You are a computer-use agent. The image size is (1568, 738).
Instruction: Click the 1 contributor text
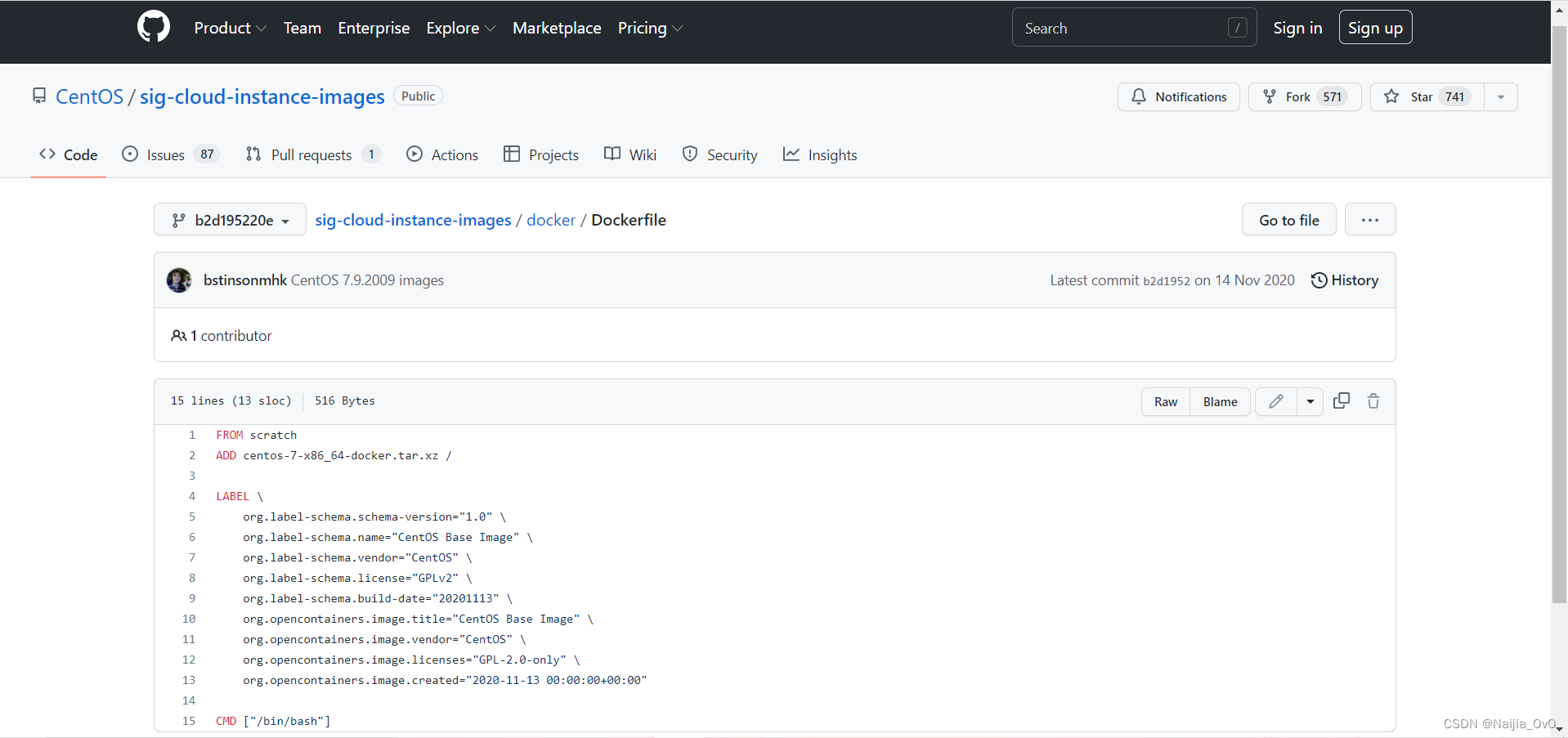click(x=222, y=336)
